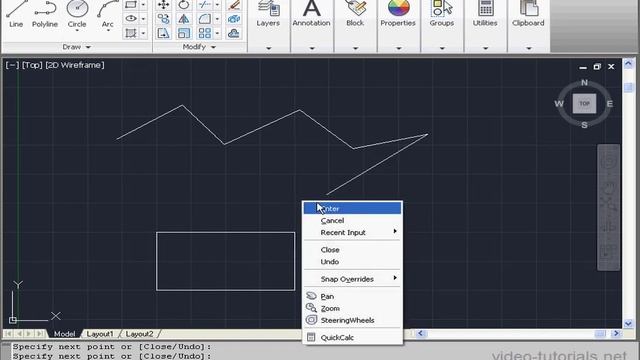The height and width of the screenshot is (360, 640).
Task: Choose Pan in the context menu
Action: coord(352,296)
